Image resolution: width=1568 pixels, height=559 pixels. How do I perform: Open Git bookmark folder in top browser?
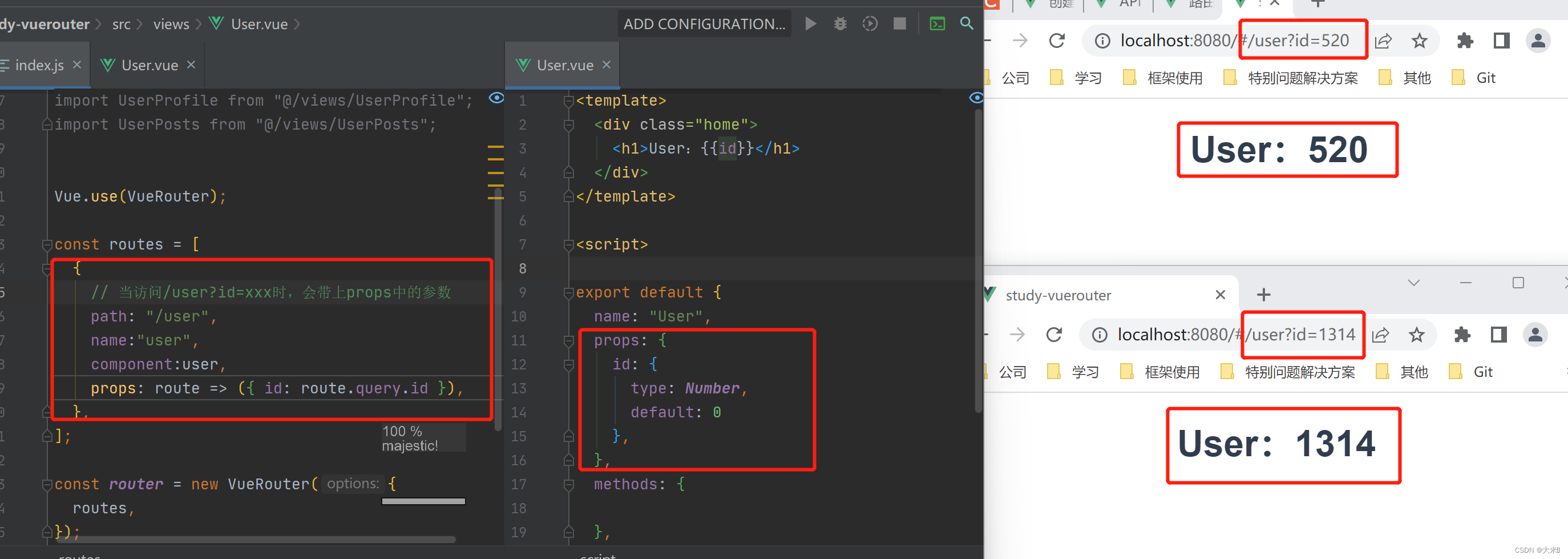[x=1474, y=78]
